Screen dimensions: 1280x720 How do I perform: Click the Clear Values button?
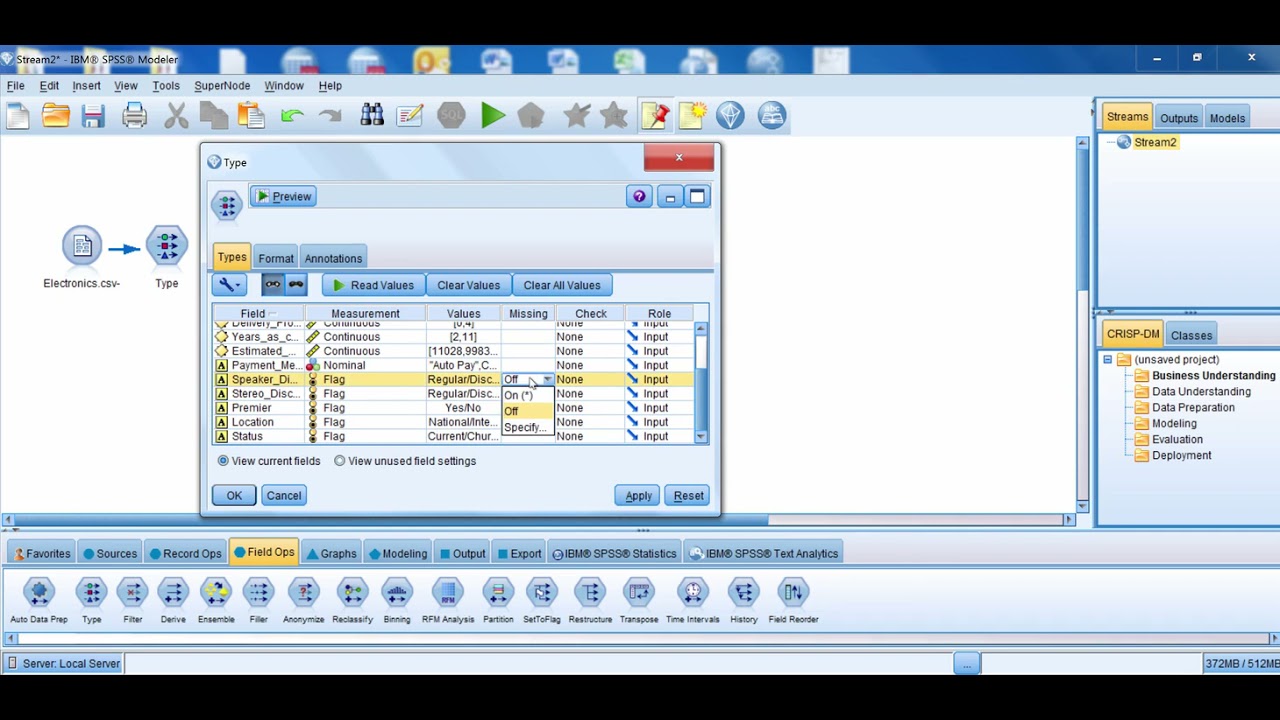[468, 285]
